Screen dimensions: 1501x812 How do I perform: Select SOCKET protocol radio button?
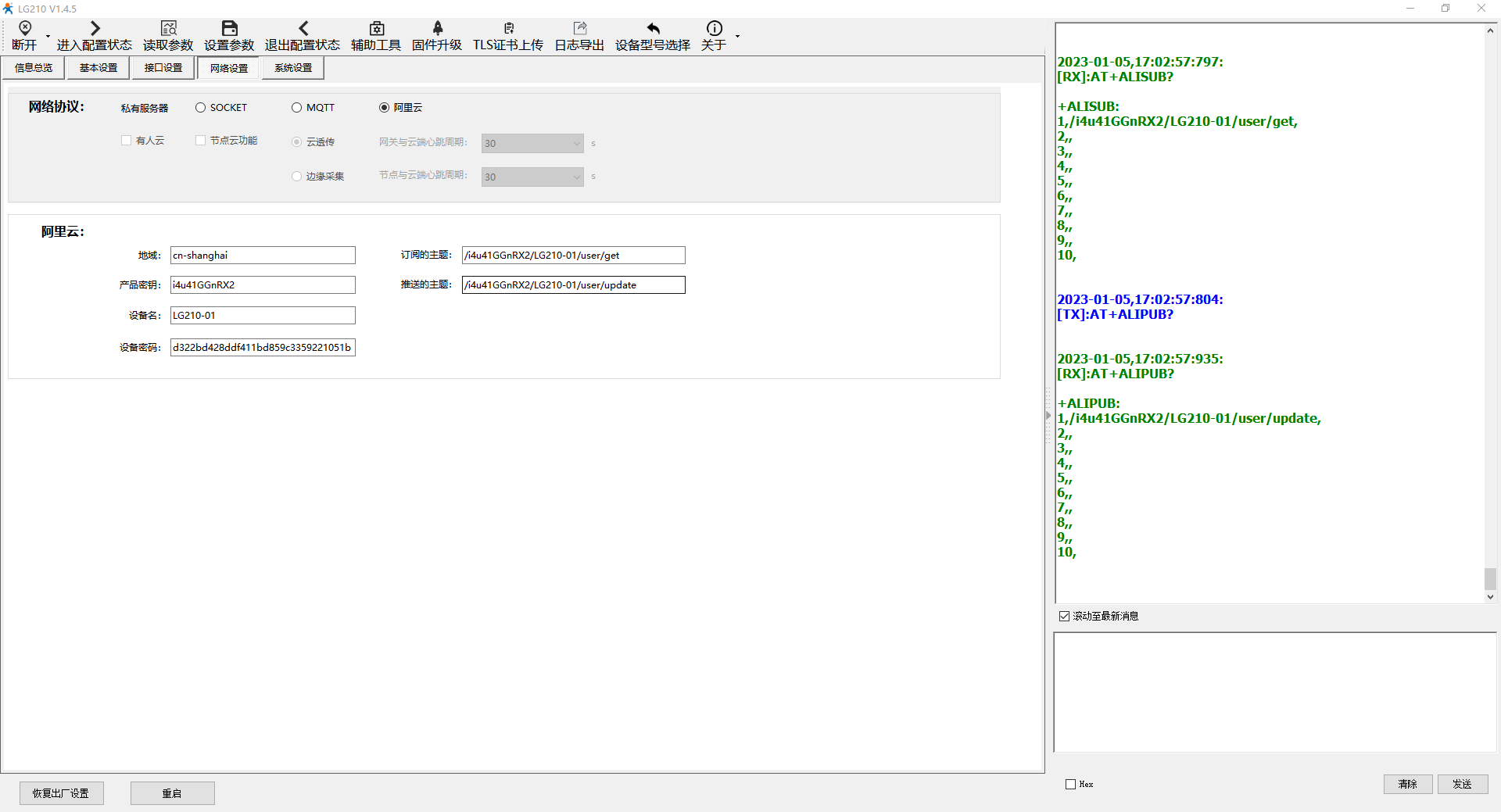(201, 108)
